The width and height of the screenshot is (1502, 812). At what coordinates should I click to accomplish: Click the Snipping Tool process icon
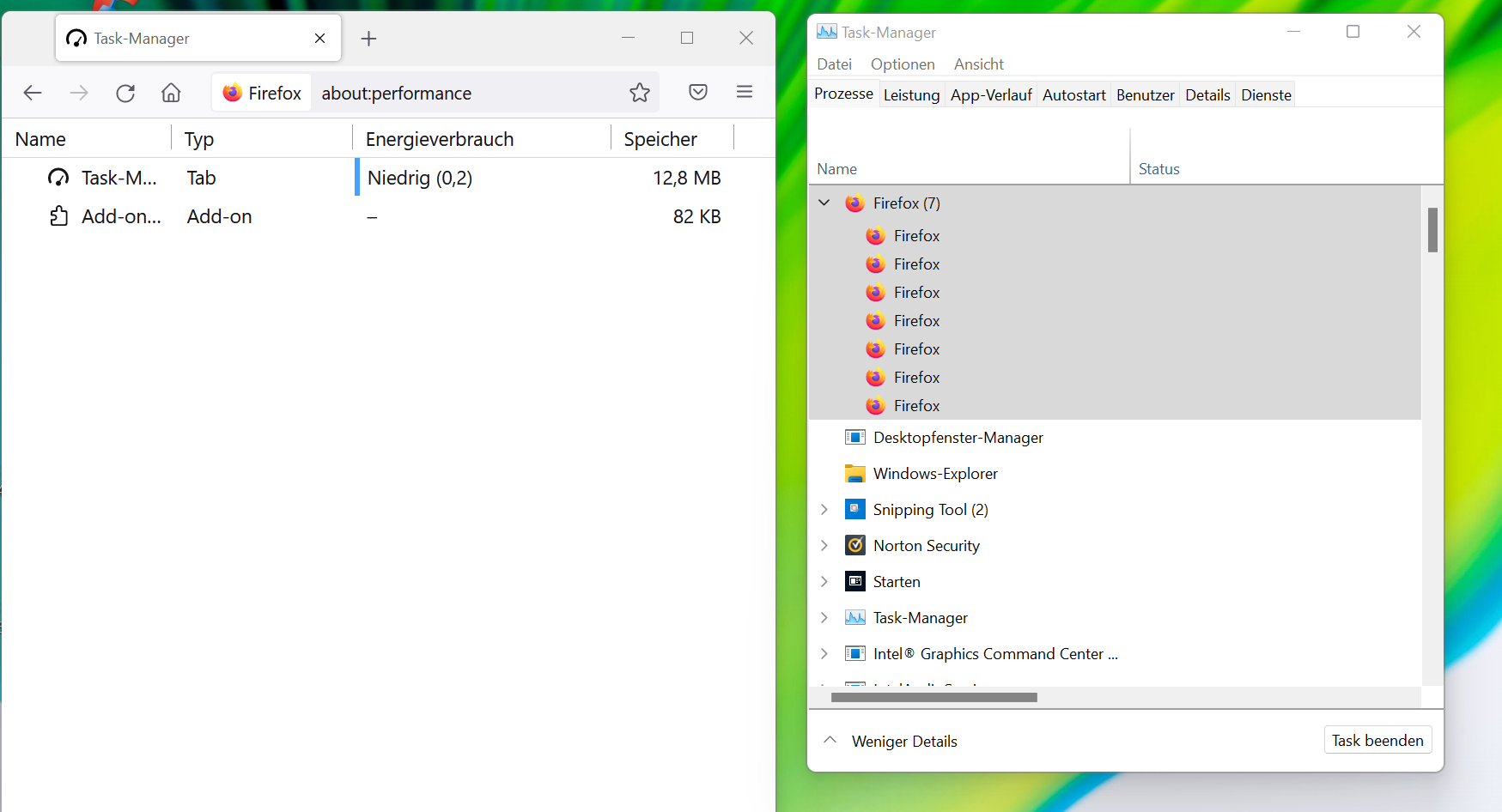point(854,510)
